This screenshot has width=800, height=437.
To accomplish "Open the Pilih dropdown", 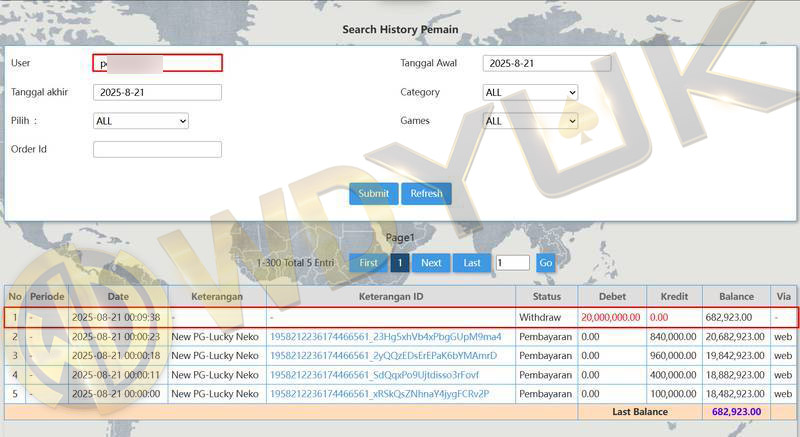I will click(x=141, y=121).
